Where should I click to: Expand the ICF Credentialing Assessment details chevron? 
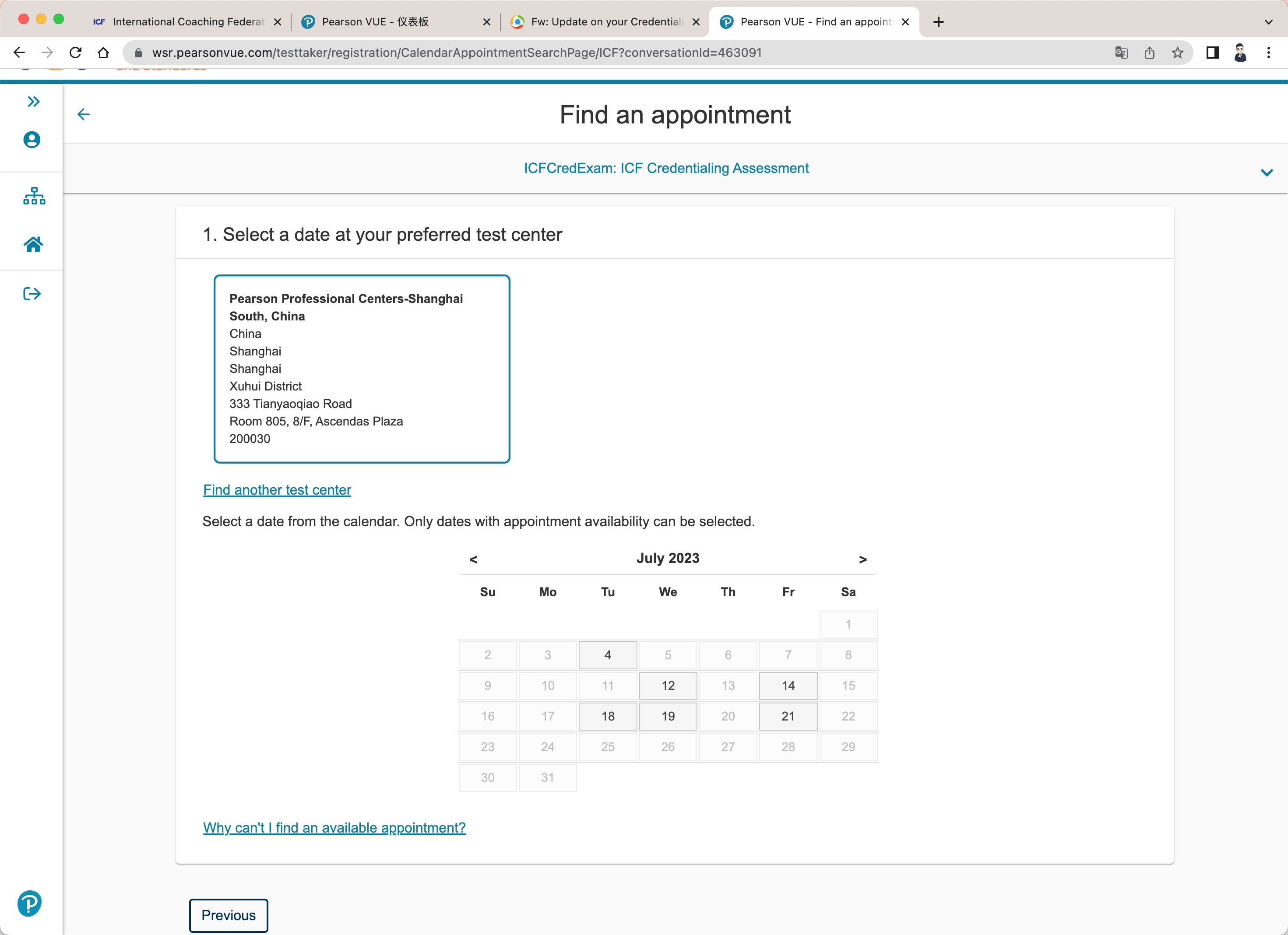pos(1267,172)
